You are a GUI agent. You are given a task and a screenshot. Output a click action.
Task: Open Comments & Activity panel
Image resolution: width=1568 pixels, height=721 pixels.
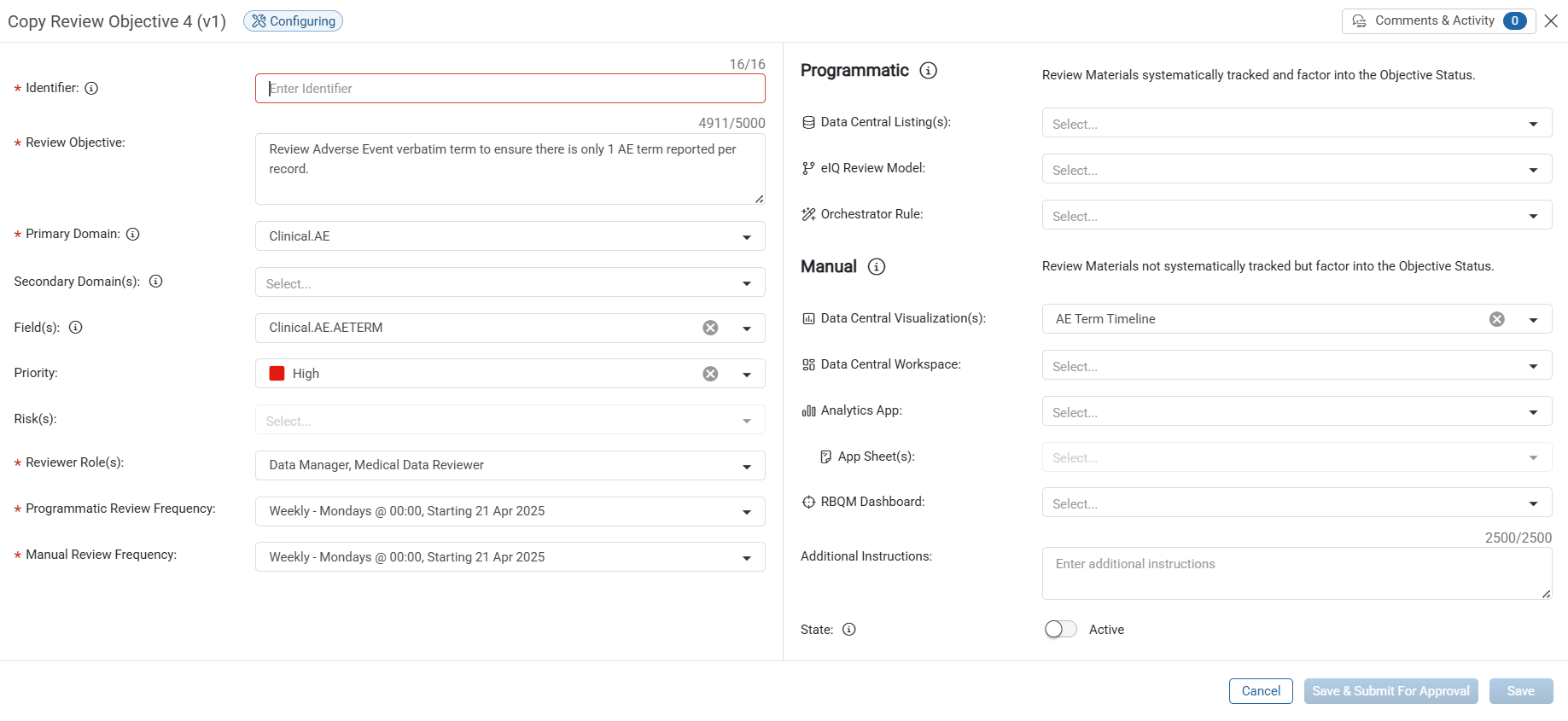point(1438,20)
